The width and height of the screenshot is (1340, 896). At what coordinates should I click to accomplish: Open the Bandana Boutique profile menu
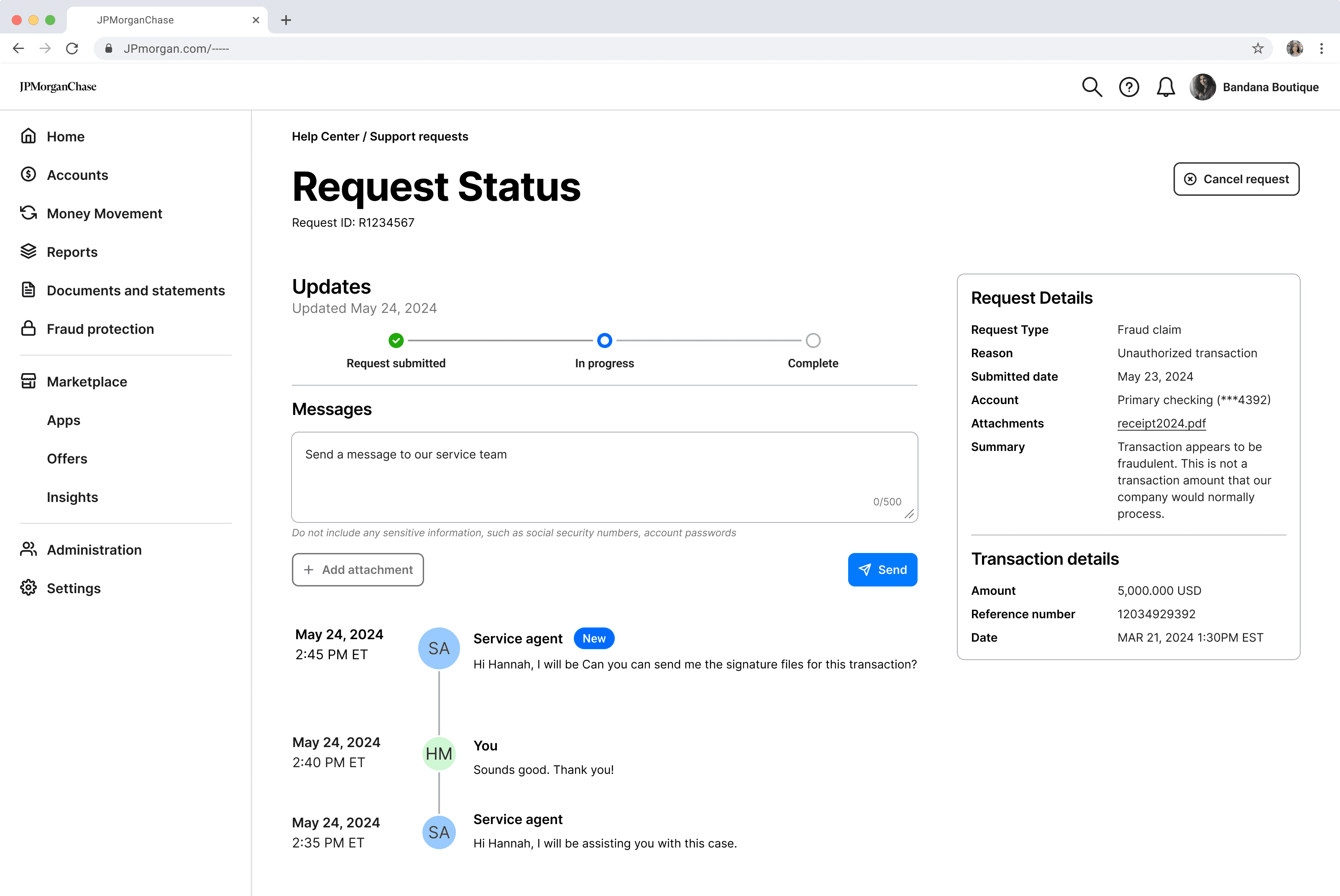[x=1254, y=87]
